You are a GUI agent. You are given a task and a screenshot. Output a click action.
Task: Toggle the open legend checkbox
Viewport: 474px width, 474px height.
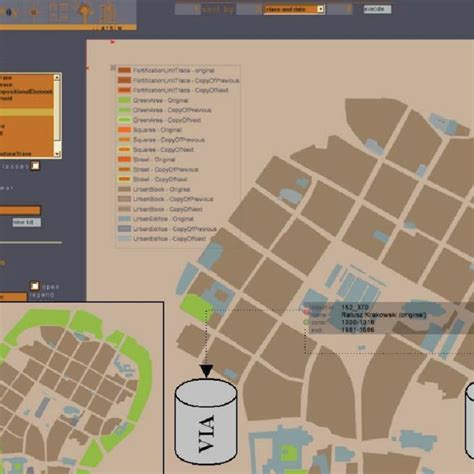(35, 286)
